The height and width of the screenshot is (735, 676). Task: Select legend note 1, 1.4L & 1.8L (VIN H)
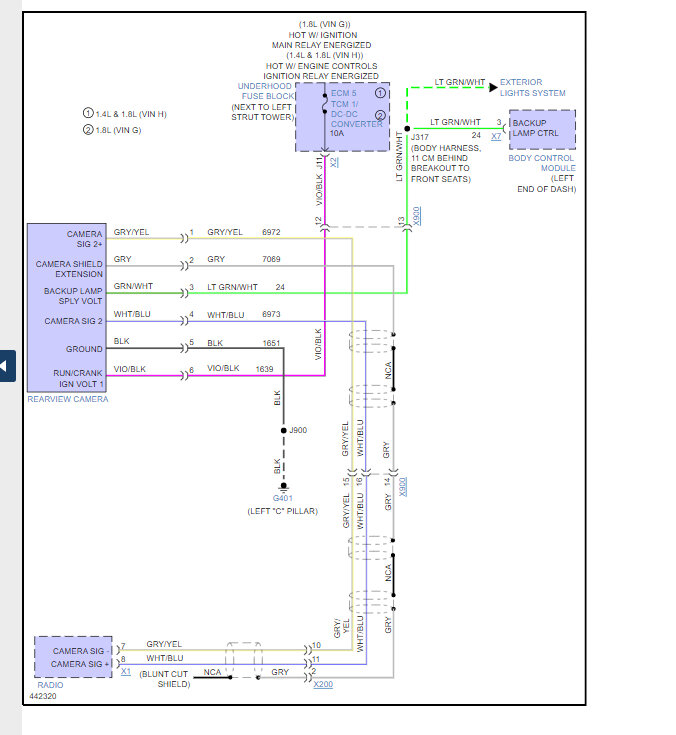125,113
